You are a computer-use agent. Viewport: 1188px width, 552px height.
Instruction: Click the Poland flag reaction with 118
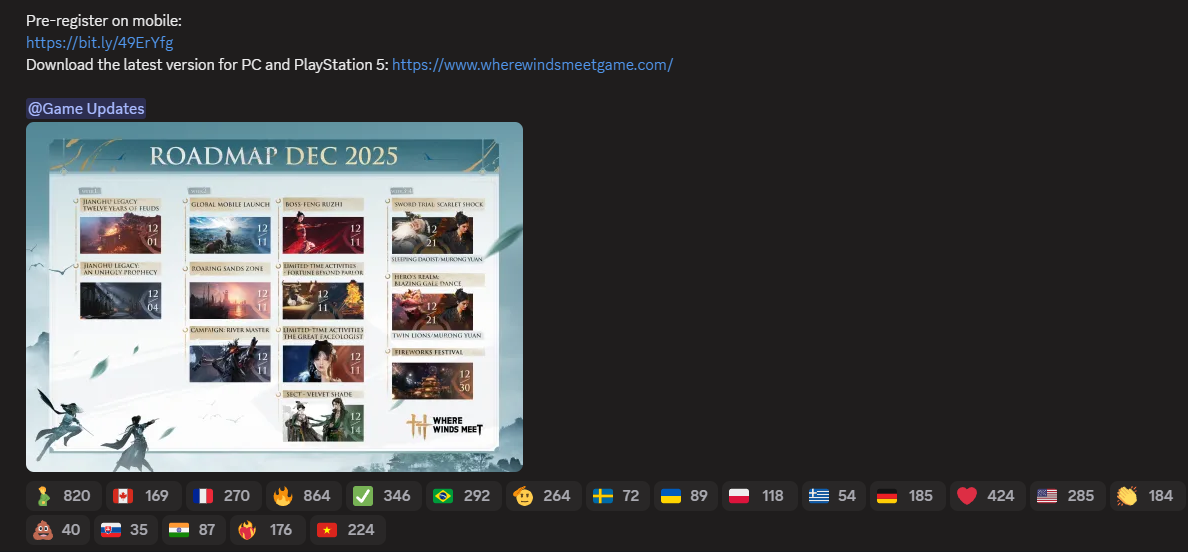(x=759, y=496)
